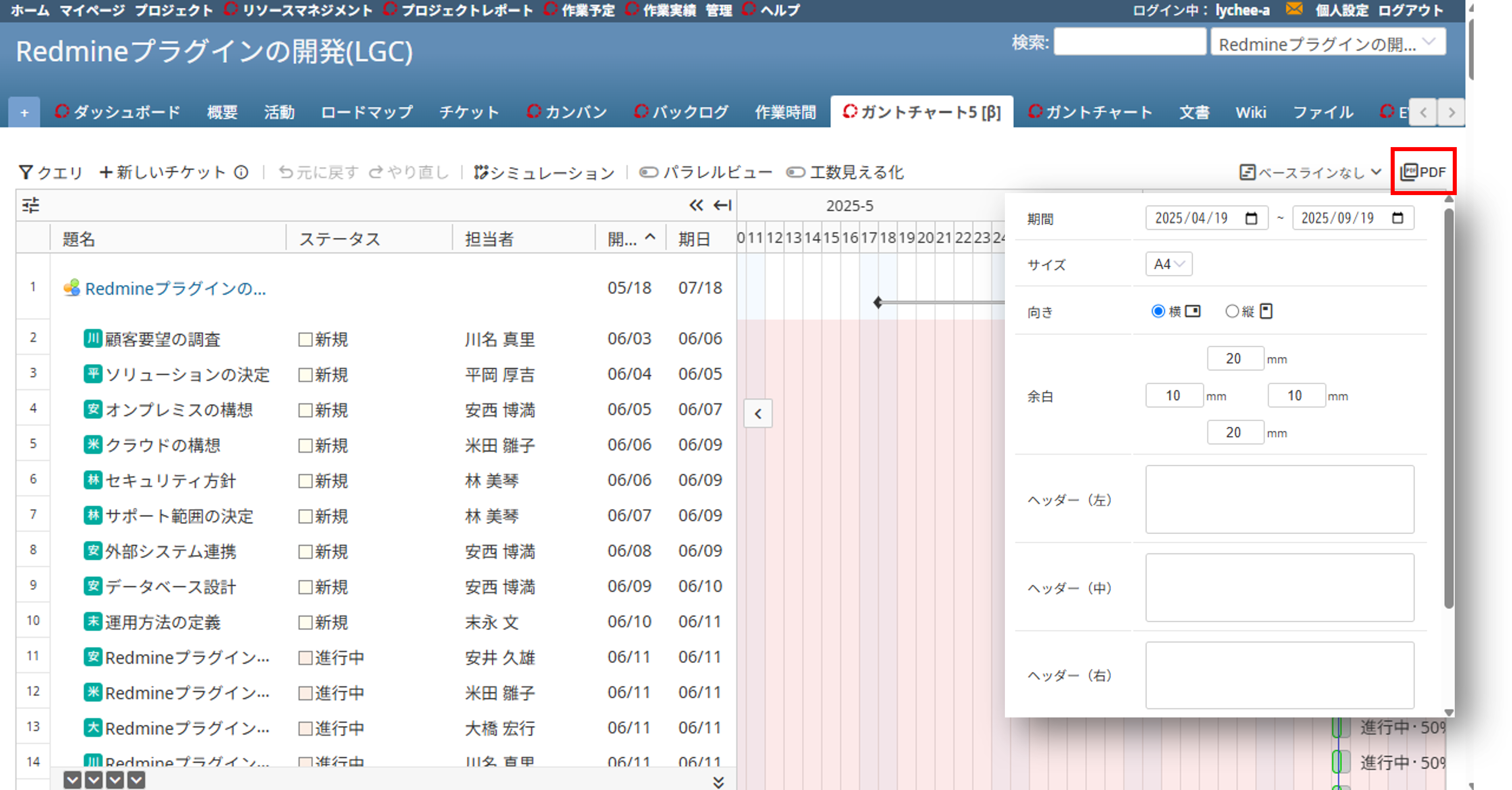Click the top margin 20 mm field

click(1235, 358)
